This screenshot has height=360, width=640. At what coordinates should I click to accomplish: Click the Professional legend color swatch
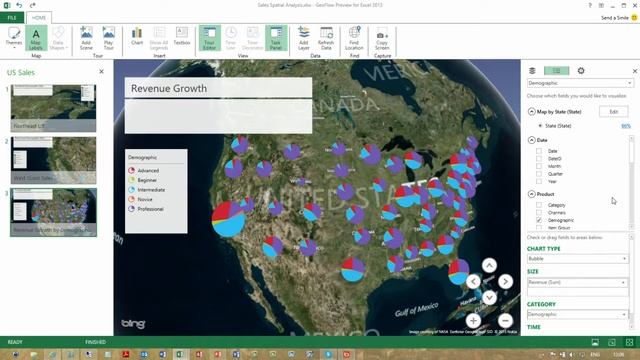point(131,209)
